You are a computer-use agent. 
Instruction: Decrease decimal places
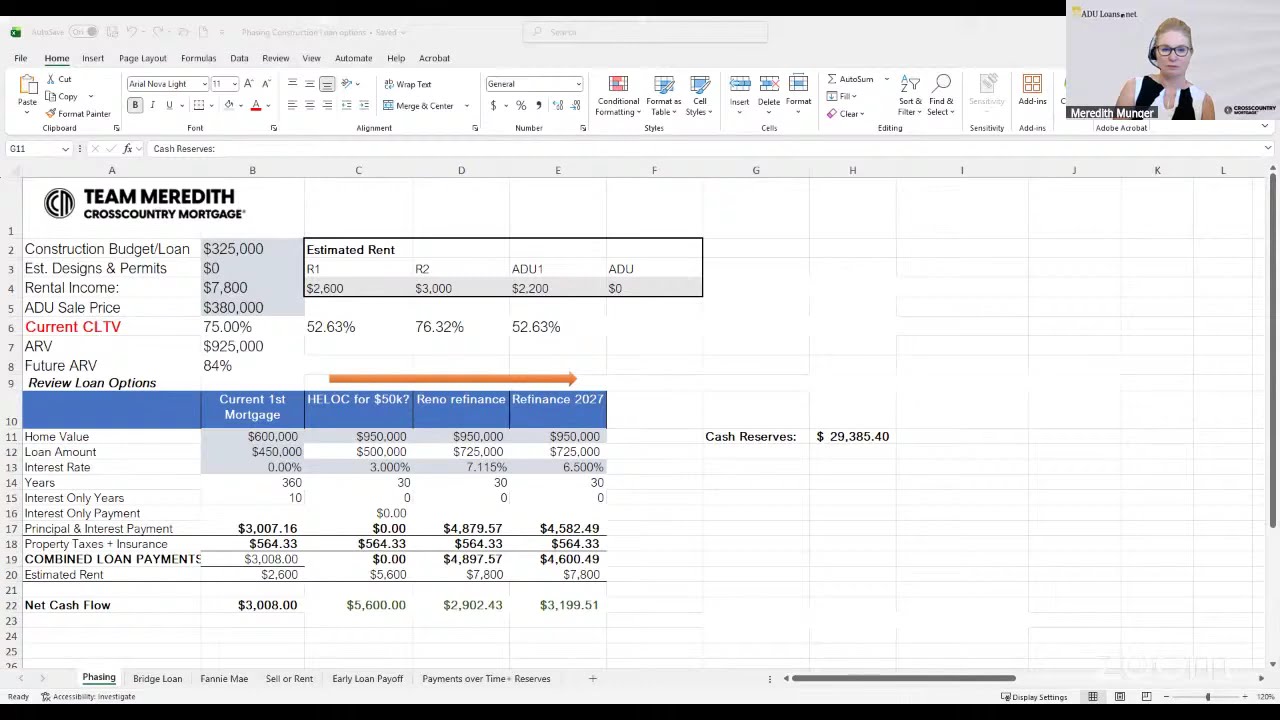coord(575,105)
